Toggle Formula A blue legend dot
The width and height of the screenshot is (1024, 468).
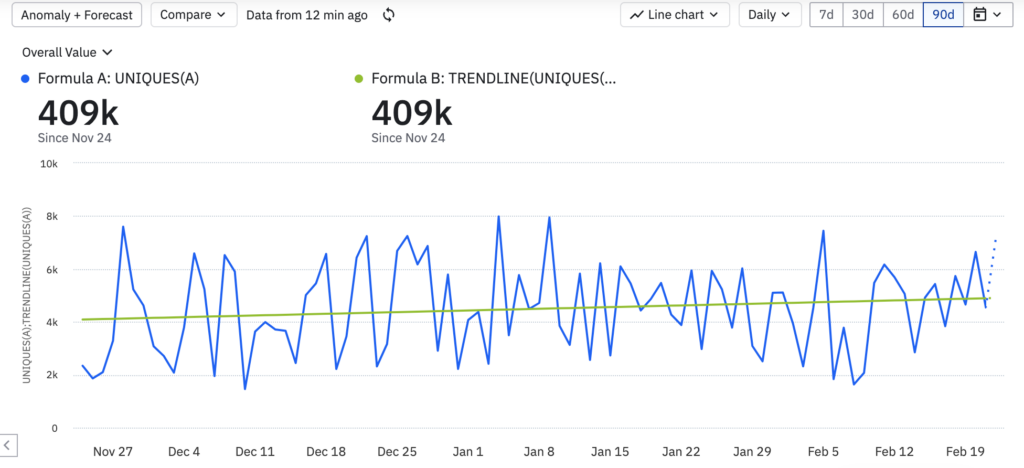(x=25, y=78)
